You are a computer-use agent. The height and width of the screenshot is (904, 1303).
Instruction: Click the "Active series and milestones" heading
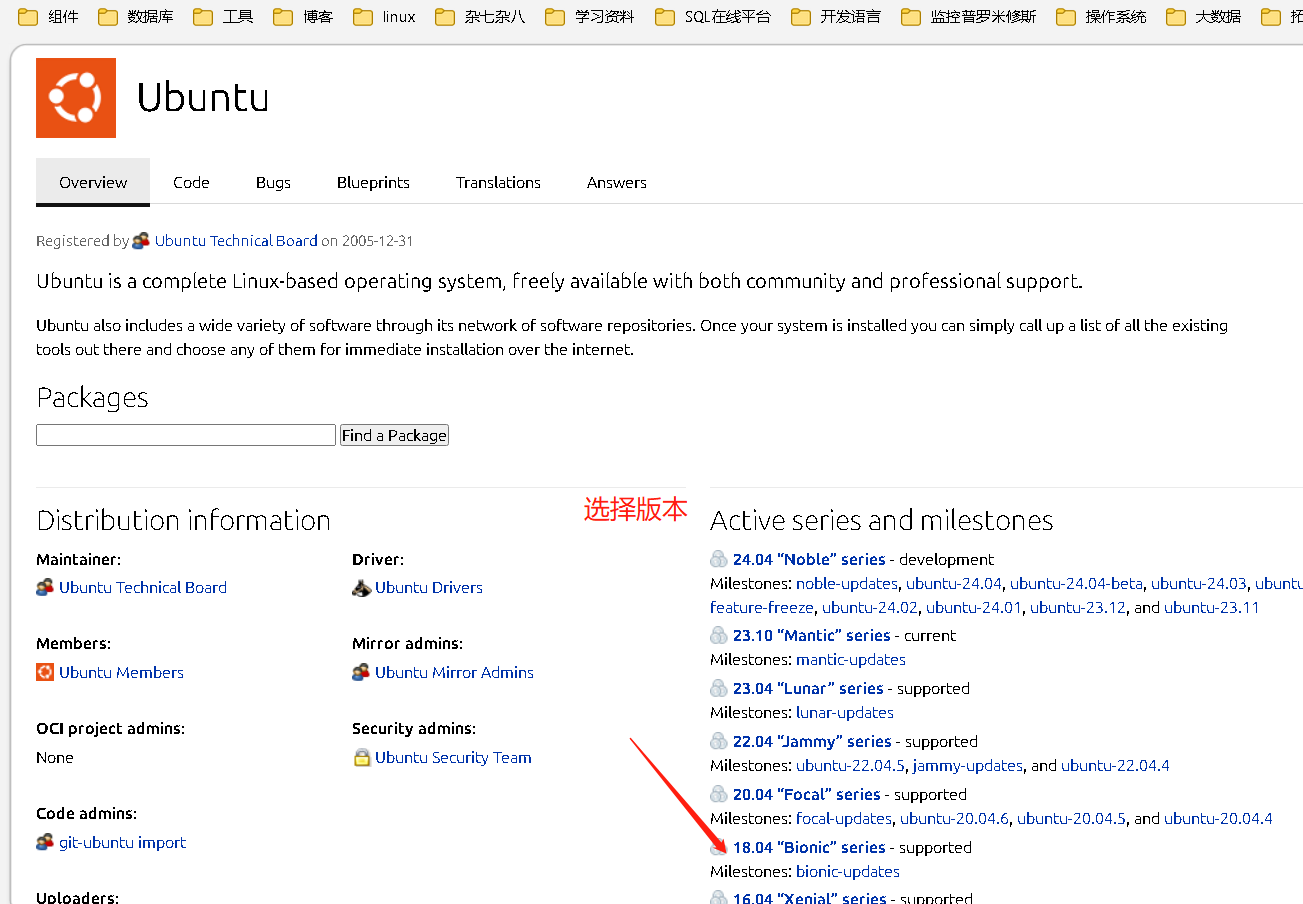(x=881, y=520)
